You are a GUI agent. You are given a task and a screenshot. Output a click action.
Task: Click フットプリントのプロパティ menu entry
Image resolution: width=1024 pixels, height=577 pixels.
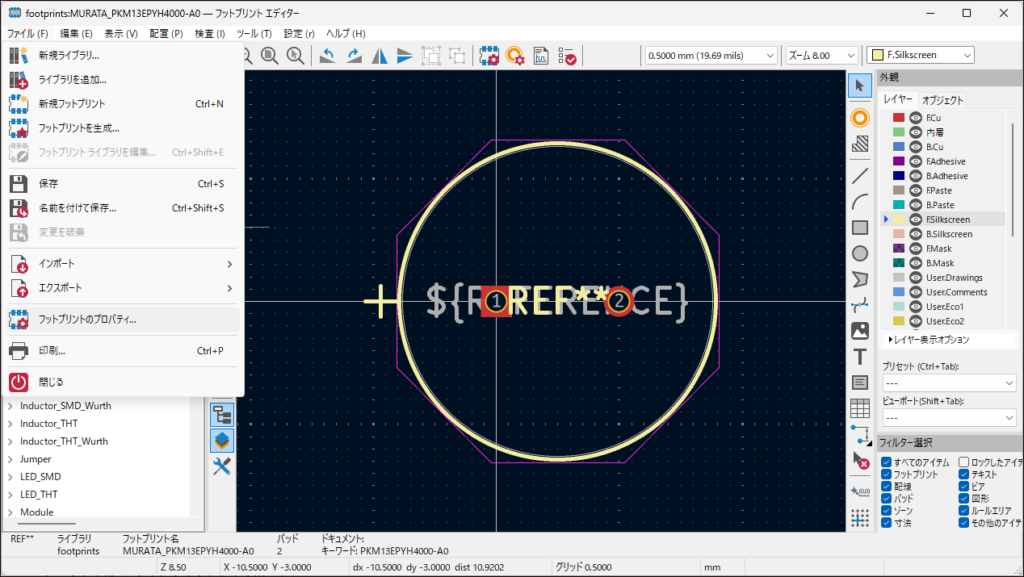click(87, 320)
